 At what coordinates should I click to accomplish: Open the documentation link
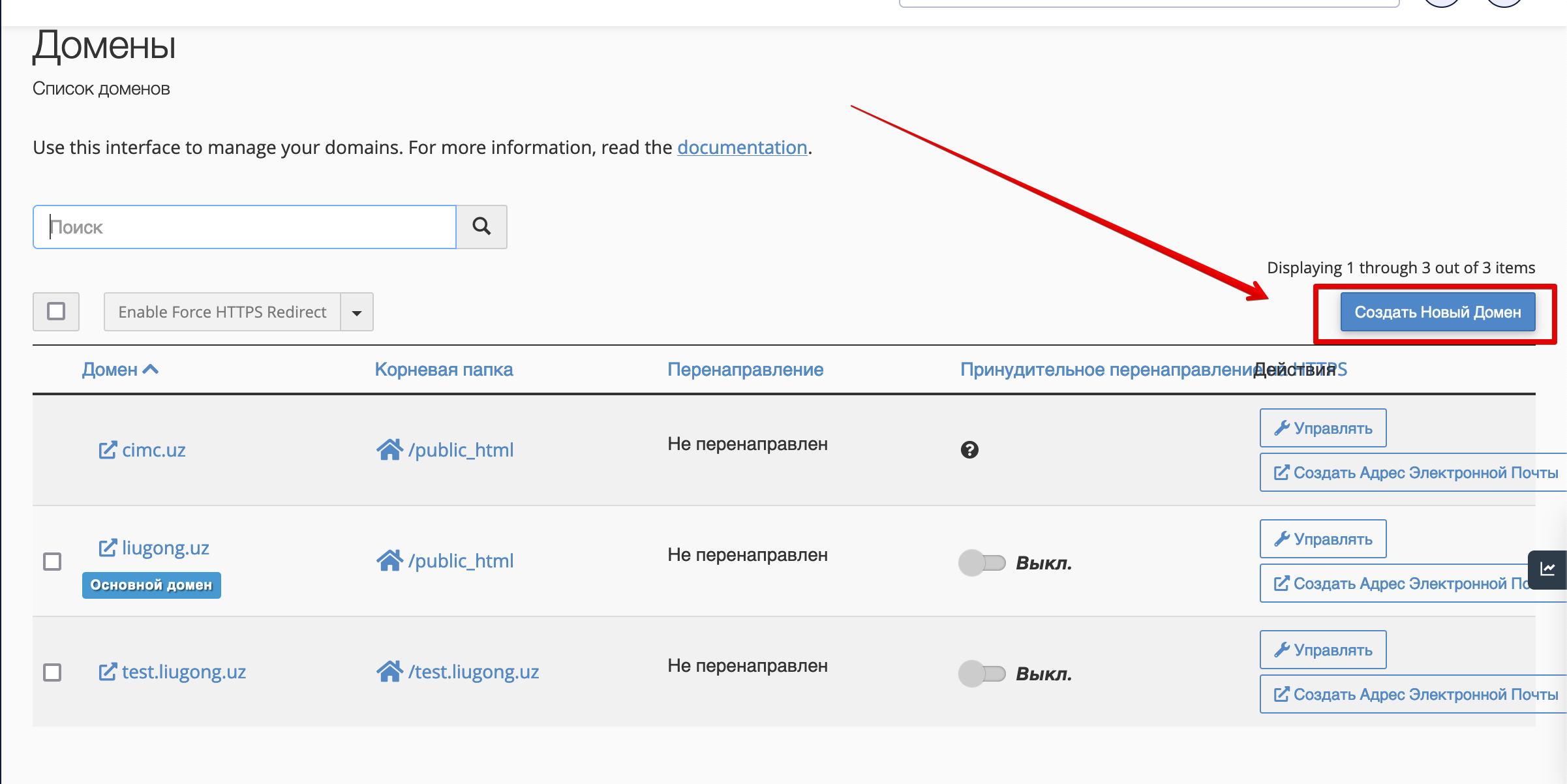(742, 147)
